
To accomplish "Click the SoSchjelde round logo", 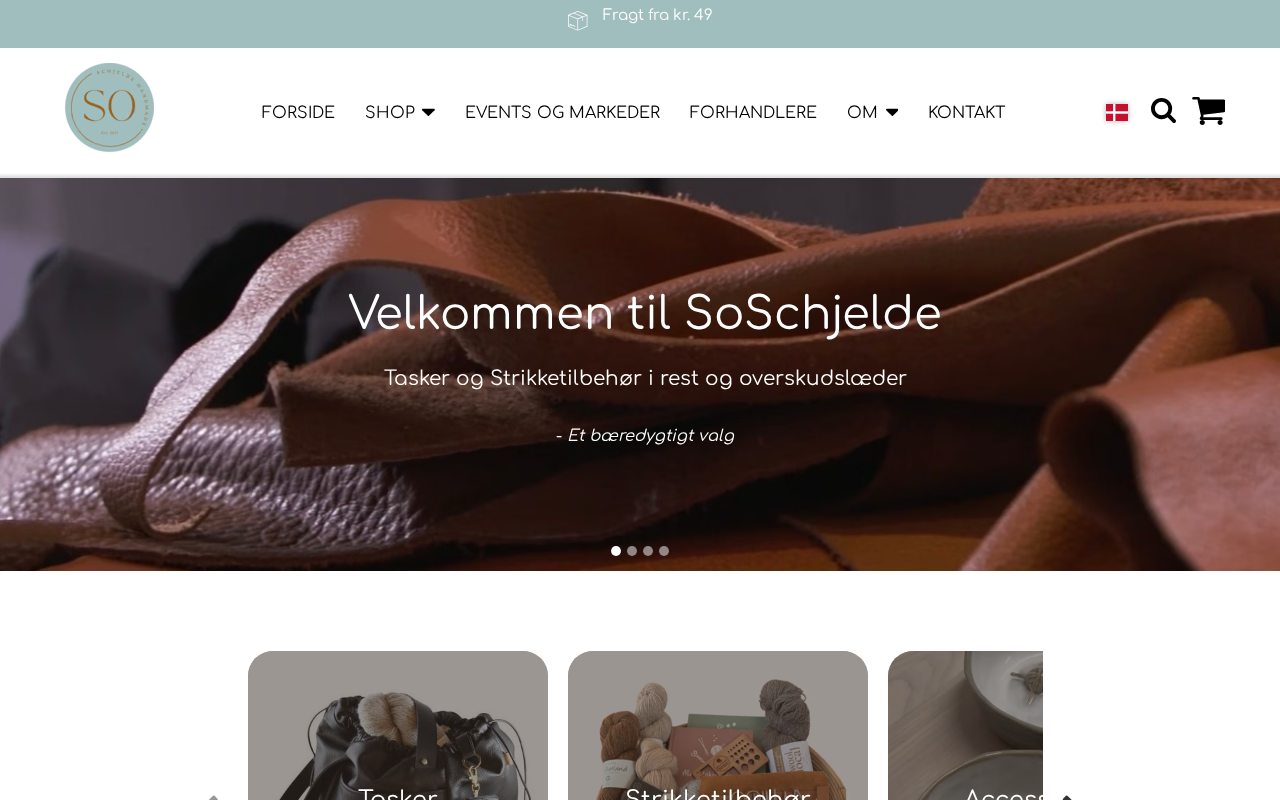I will click(x=109, y=108).
